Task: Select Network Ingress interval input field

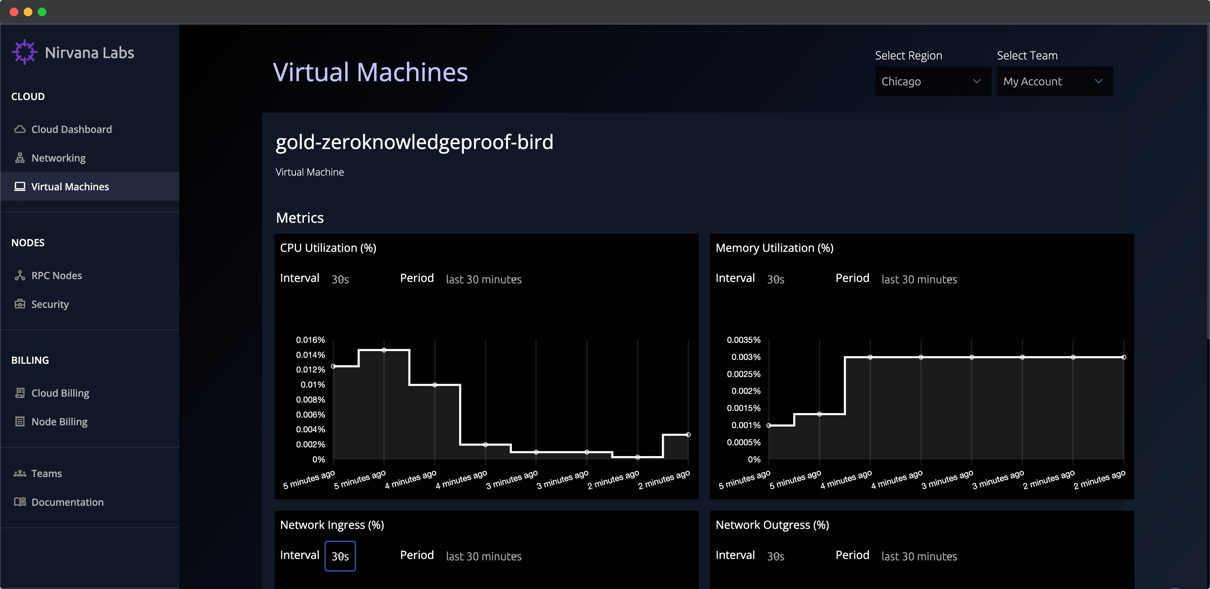Action: (340, 556)
